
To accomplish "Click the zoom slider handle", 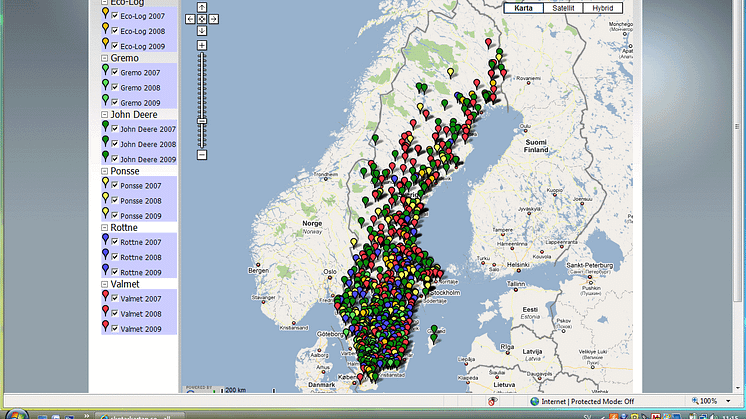I will point(202,120).
